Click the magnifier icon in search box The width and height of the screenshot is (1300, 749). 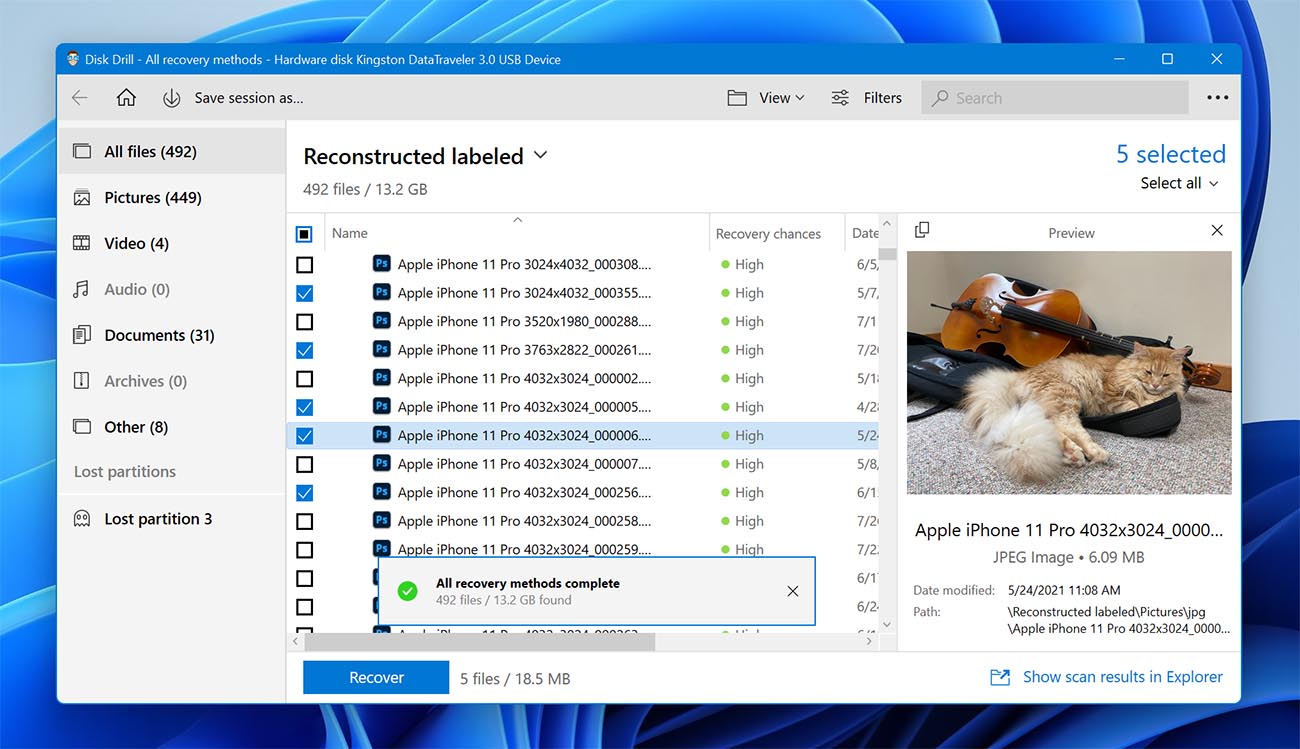940,98
